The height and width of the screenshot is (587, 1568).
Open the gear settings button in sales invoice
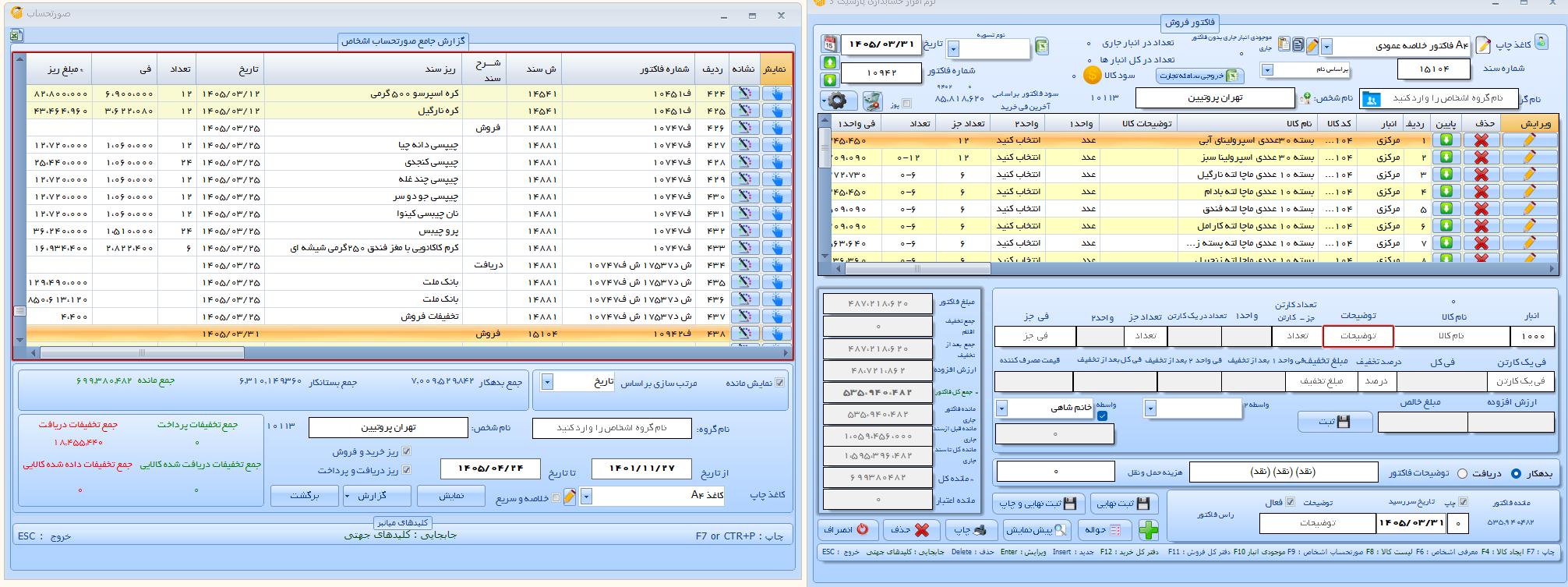coord(838,101)
